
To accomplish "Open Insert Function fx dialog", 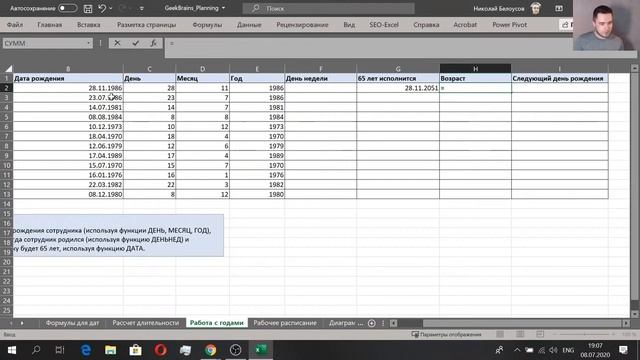I will point(153,43).
